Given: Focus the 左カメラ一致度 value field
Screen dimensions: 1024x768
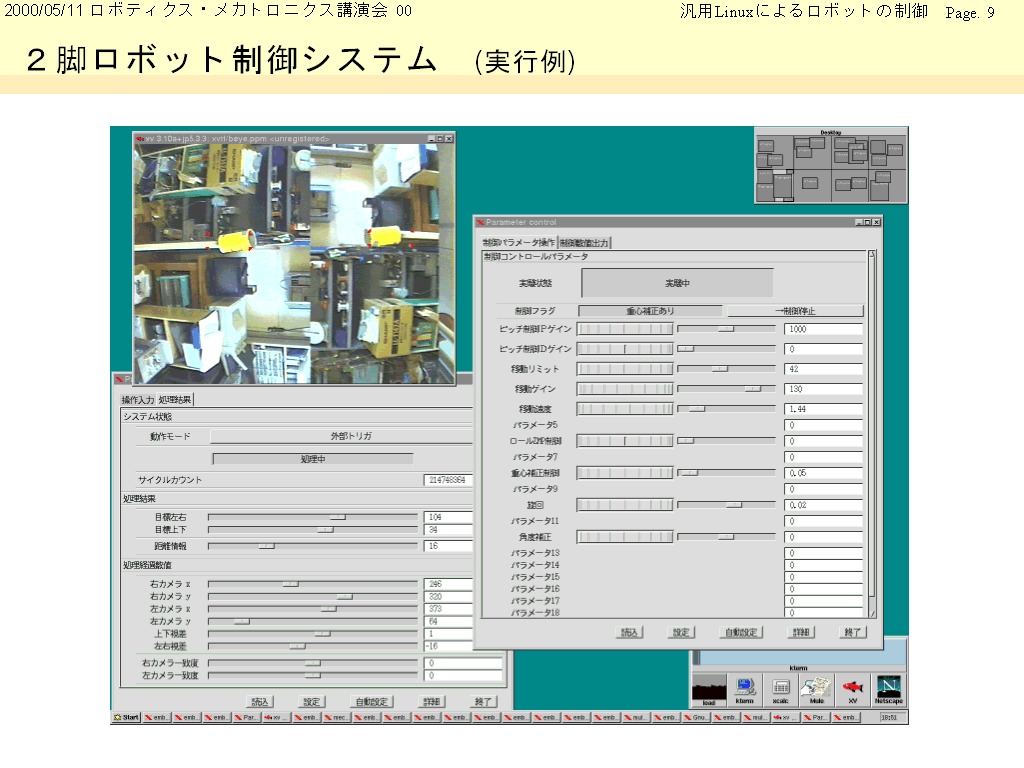Looking at the screenshot, I should (x=464, y=675).
